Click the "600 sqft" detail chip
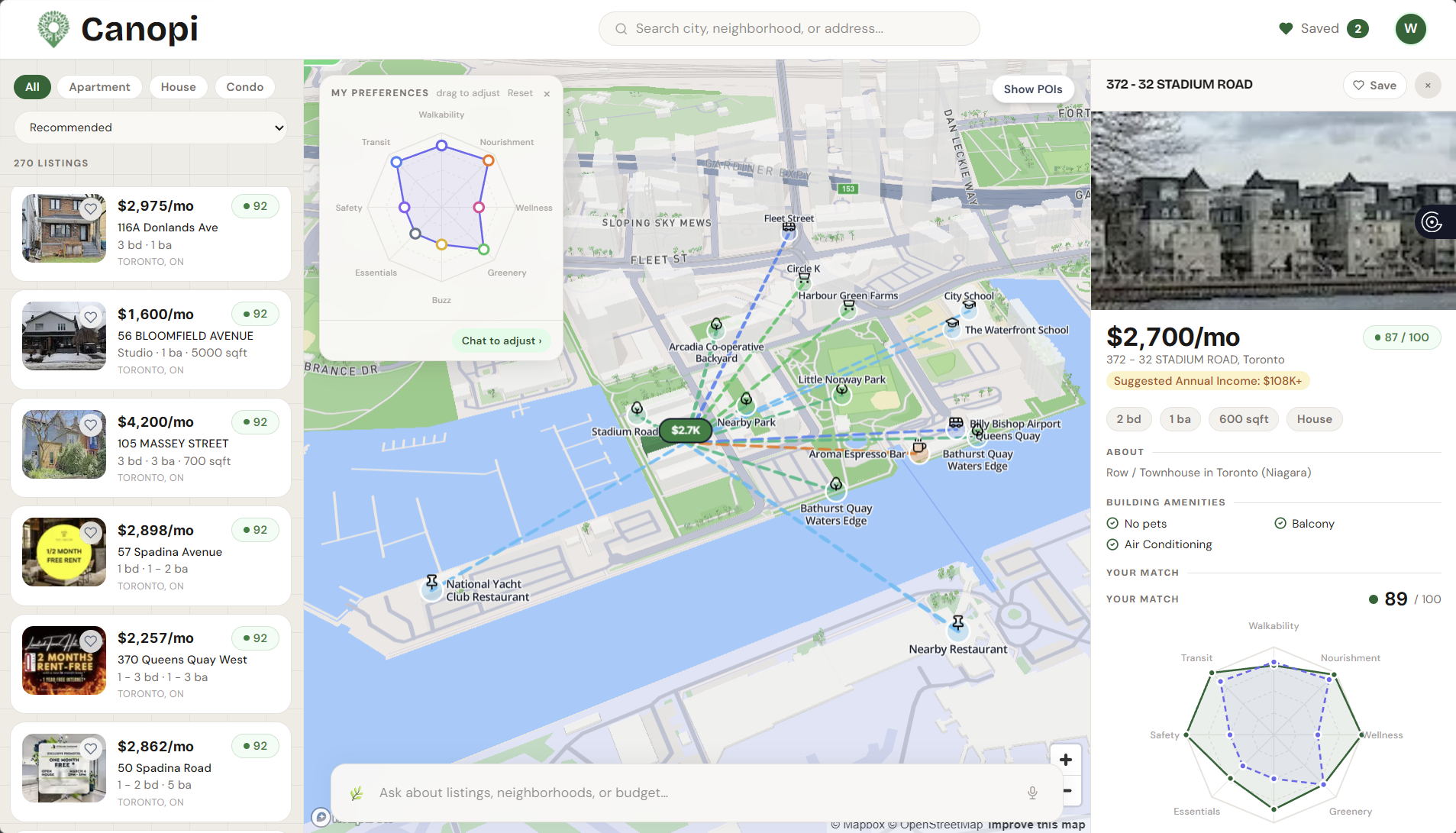Screen dimensions: 1456x833 coord(1244,419)
